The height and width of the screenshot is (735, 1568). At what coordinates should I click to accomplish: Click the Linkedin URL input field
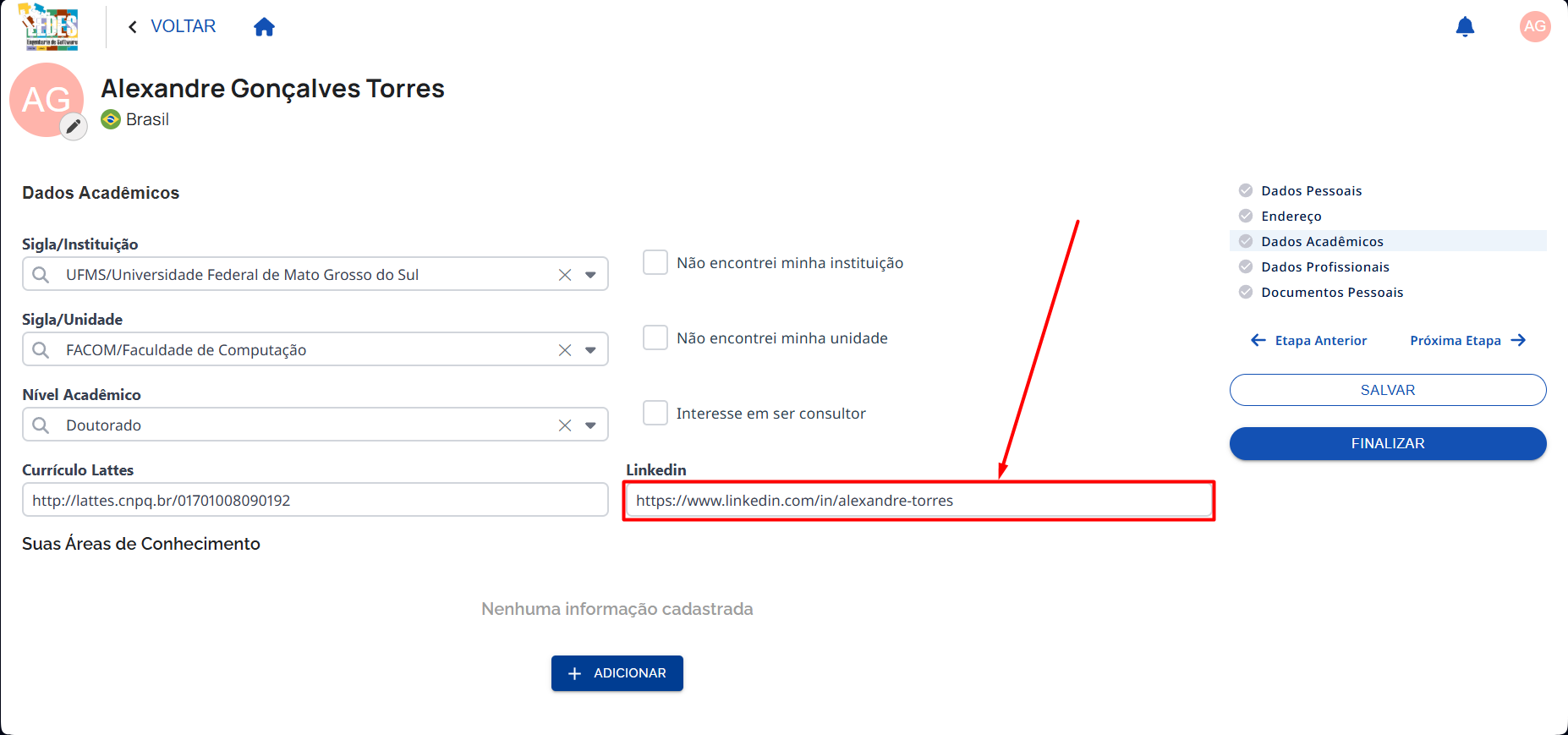pyautogui.click(x=918, y=500)
